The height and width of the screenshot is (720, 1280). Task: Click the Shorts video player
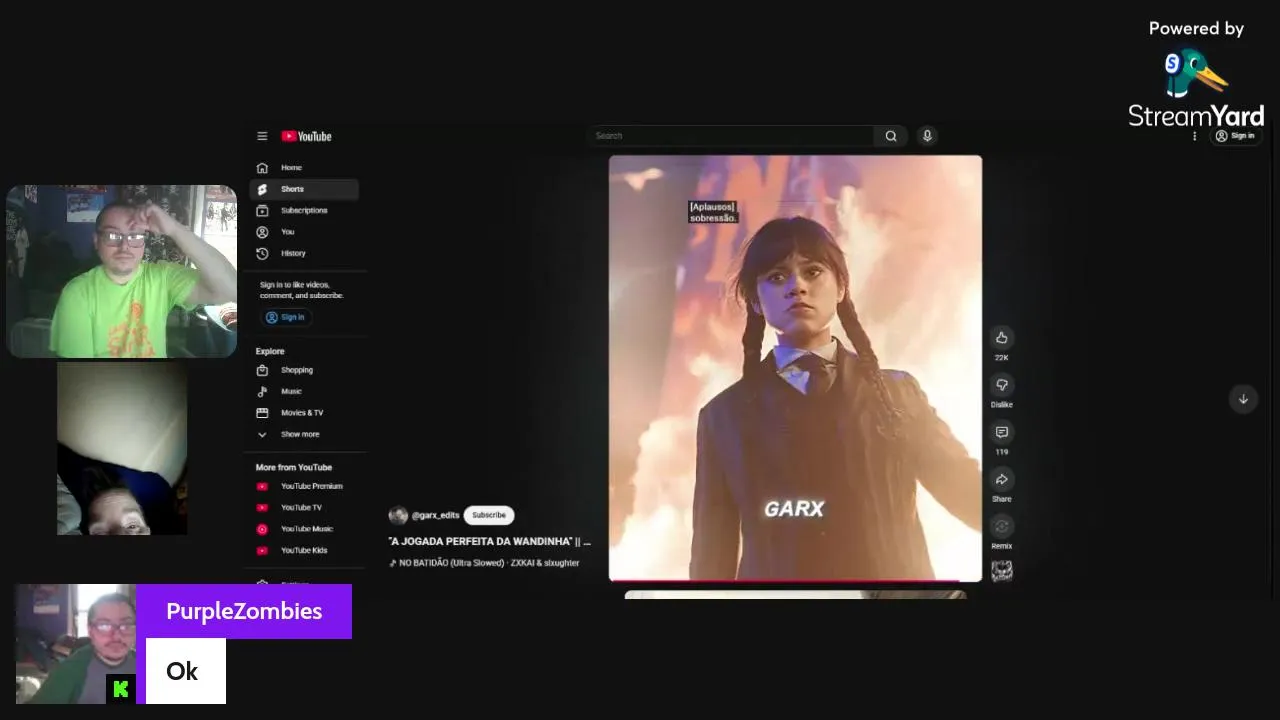795,367
